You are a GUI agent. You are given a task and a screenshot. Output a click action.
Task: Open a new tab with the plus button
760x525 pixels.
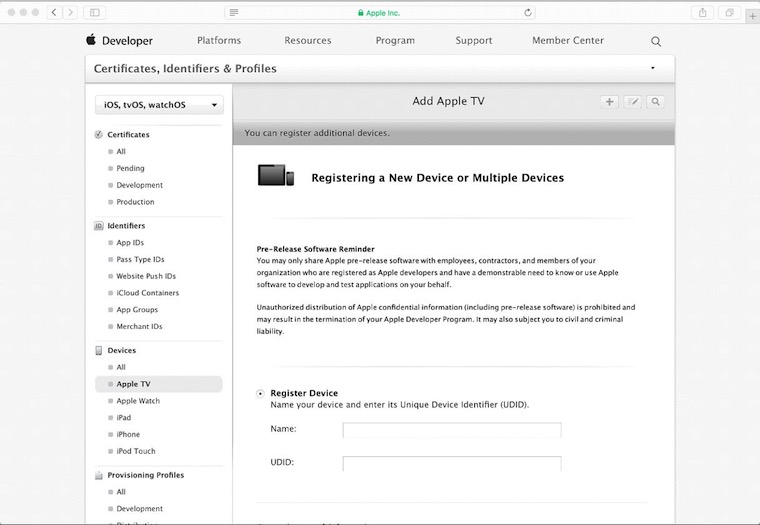[752, 16]
